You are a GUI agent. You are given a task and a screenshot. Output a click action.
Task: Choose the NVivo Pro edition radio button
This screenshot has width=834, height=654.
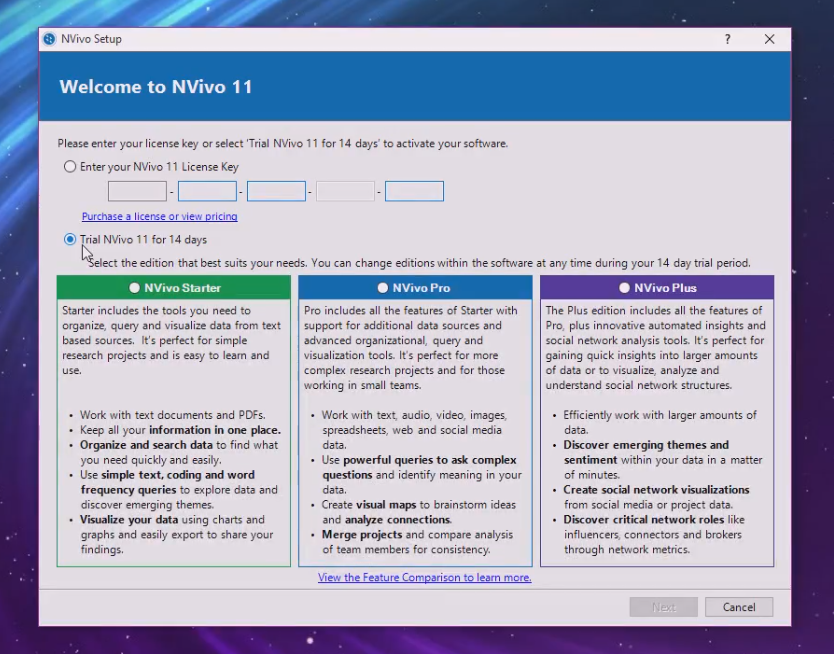pos(382,288)
